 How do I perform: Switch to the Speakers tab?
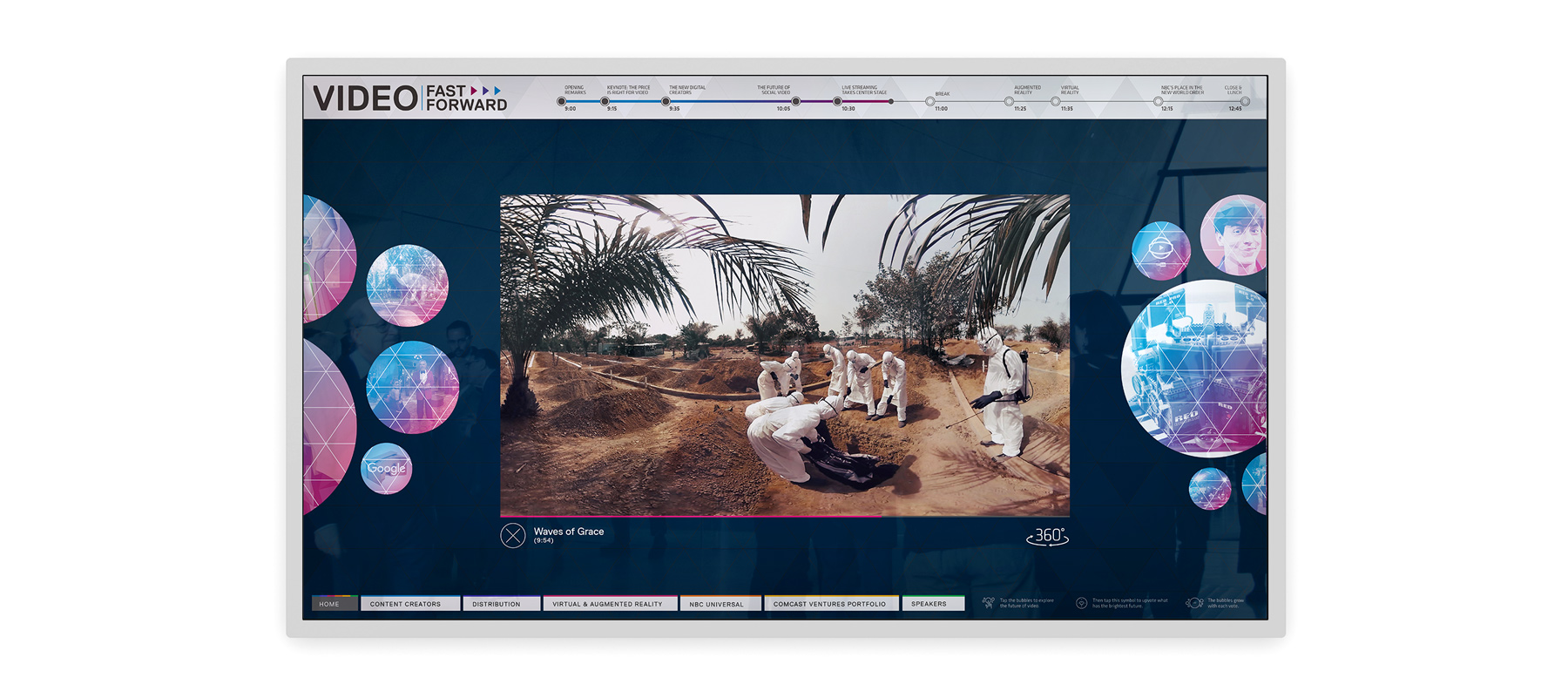[933, 604]
